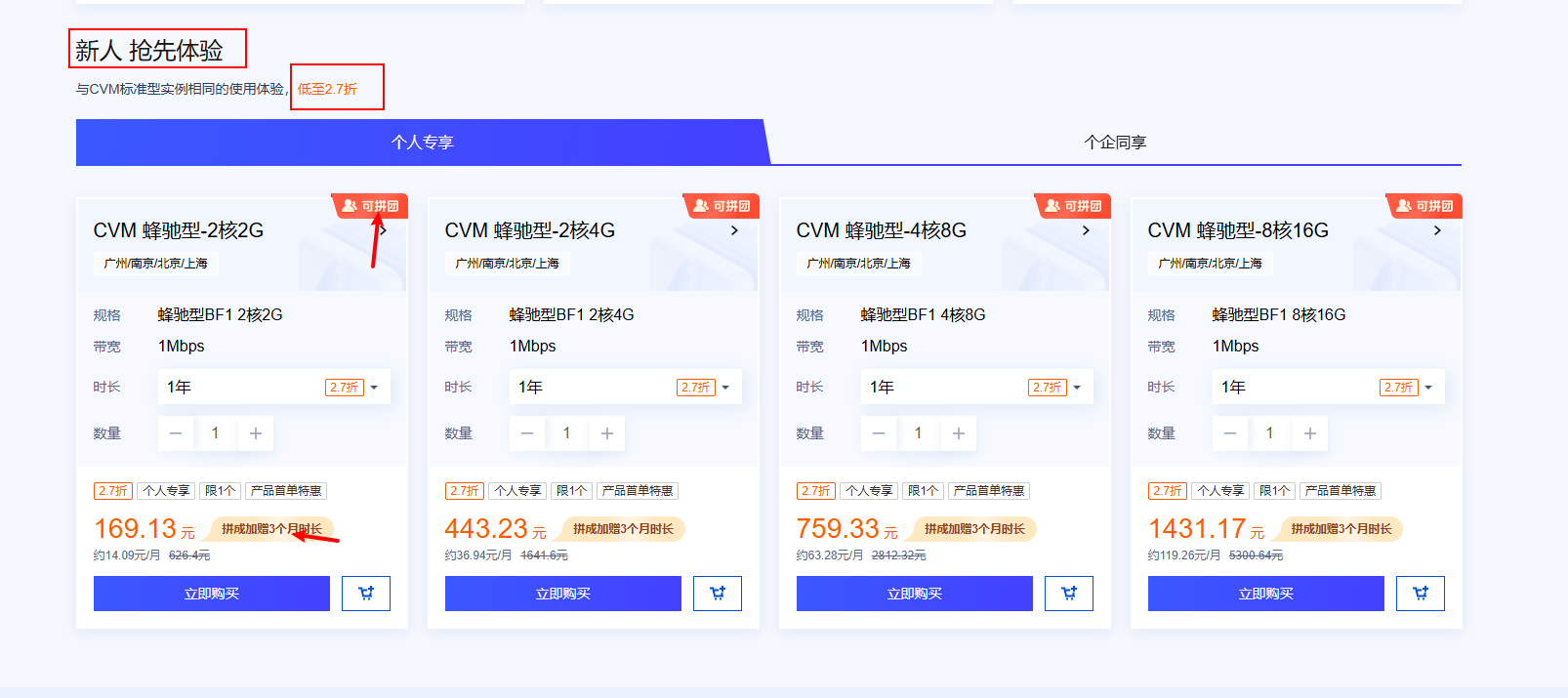This screenshot has height=698, width=1568.
Task: Click the struck-through 626.4元 original price
Action: (x=189, y=555)
